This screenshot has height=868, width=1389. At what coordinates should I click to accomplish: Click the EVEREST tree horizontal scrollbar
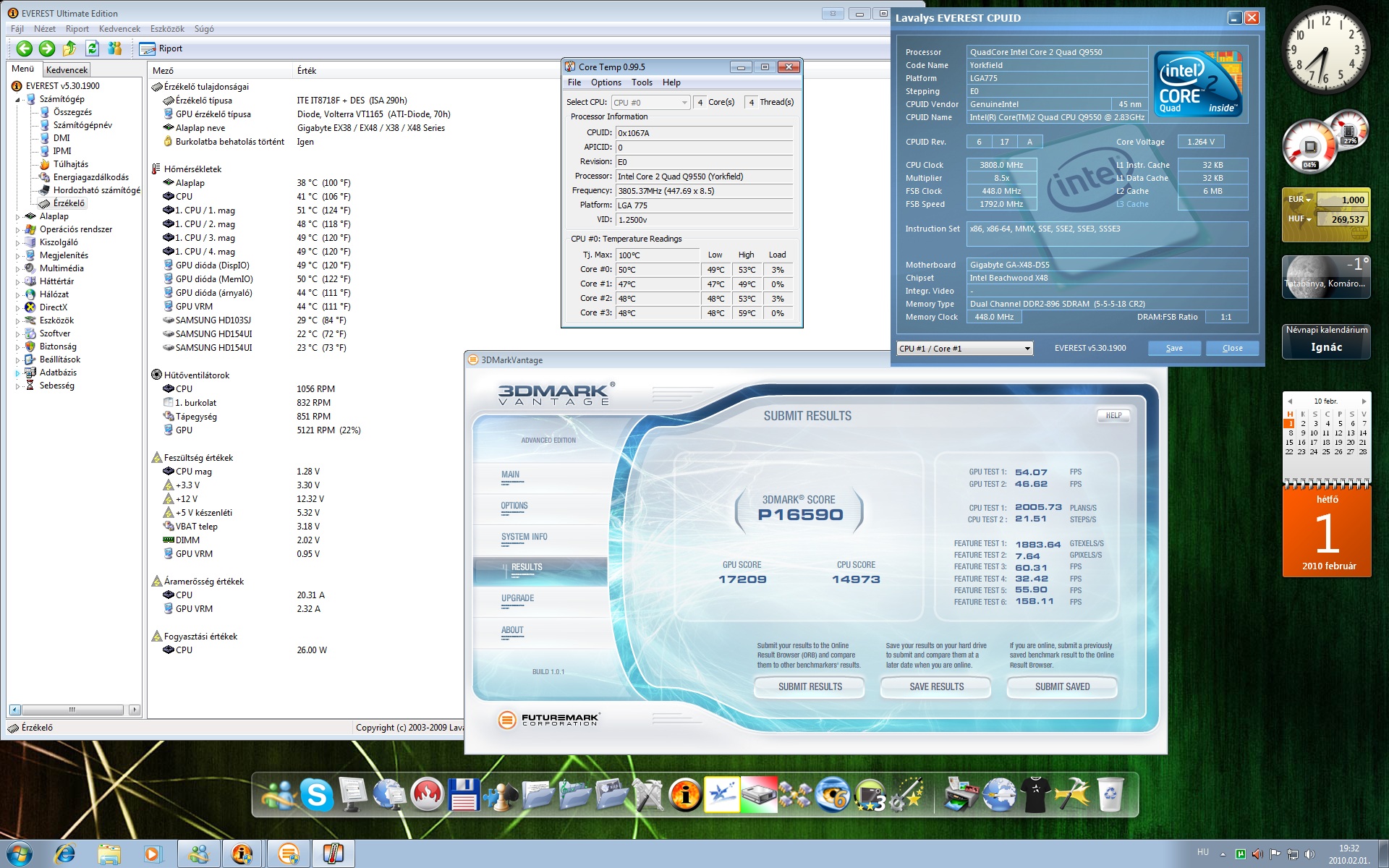click(75, 710)
